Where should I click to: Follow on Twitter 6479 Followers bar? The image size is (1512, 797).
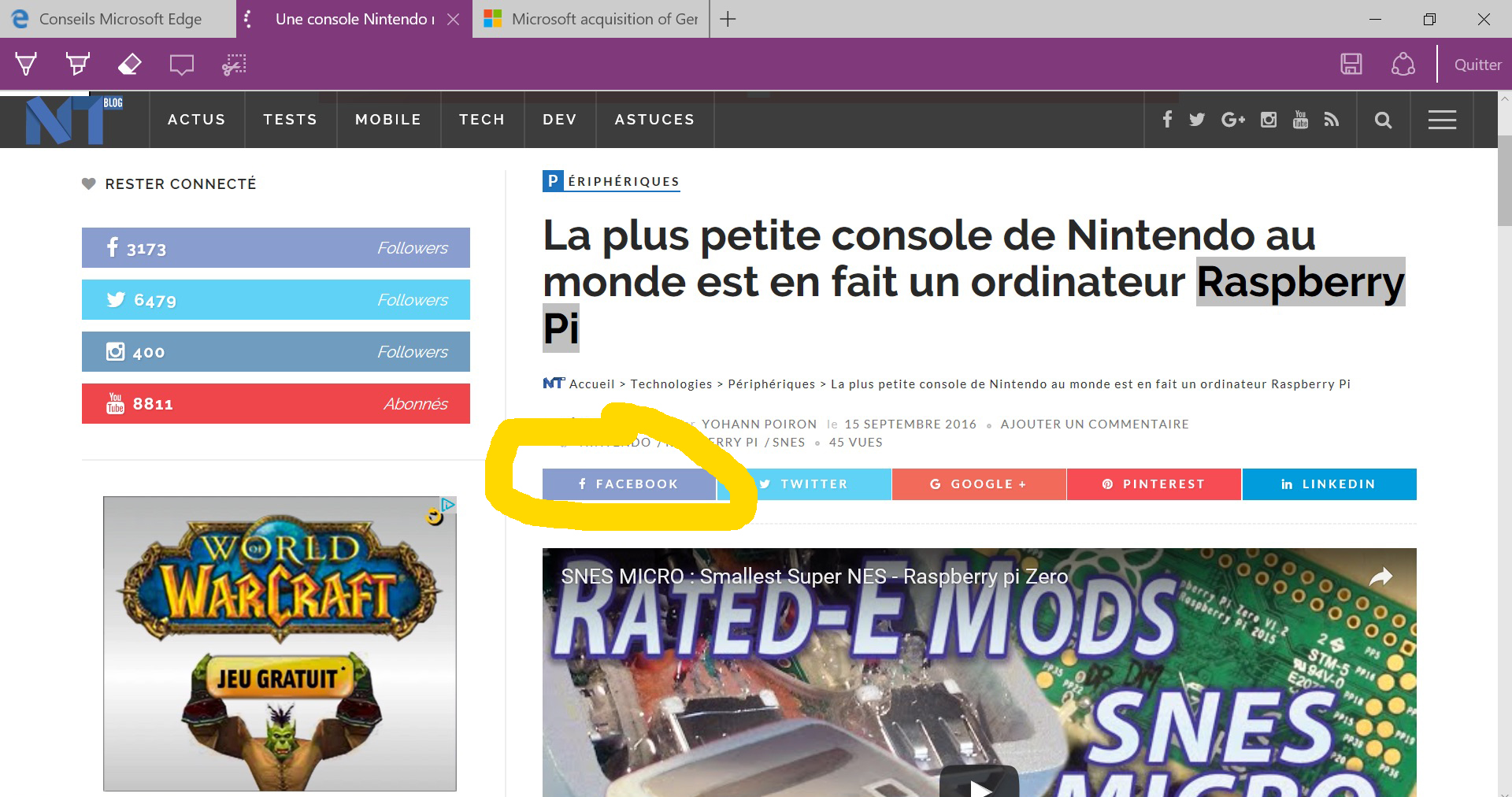[276, 300]
